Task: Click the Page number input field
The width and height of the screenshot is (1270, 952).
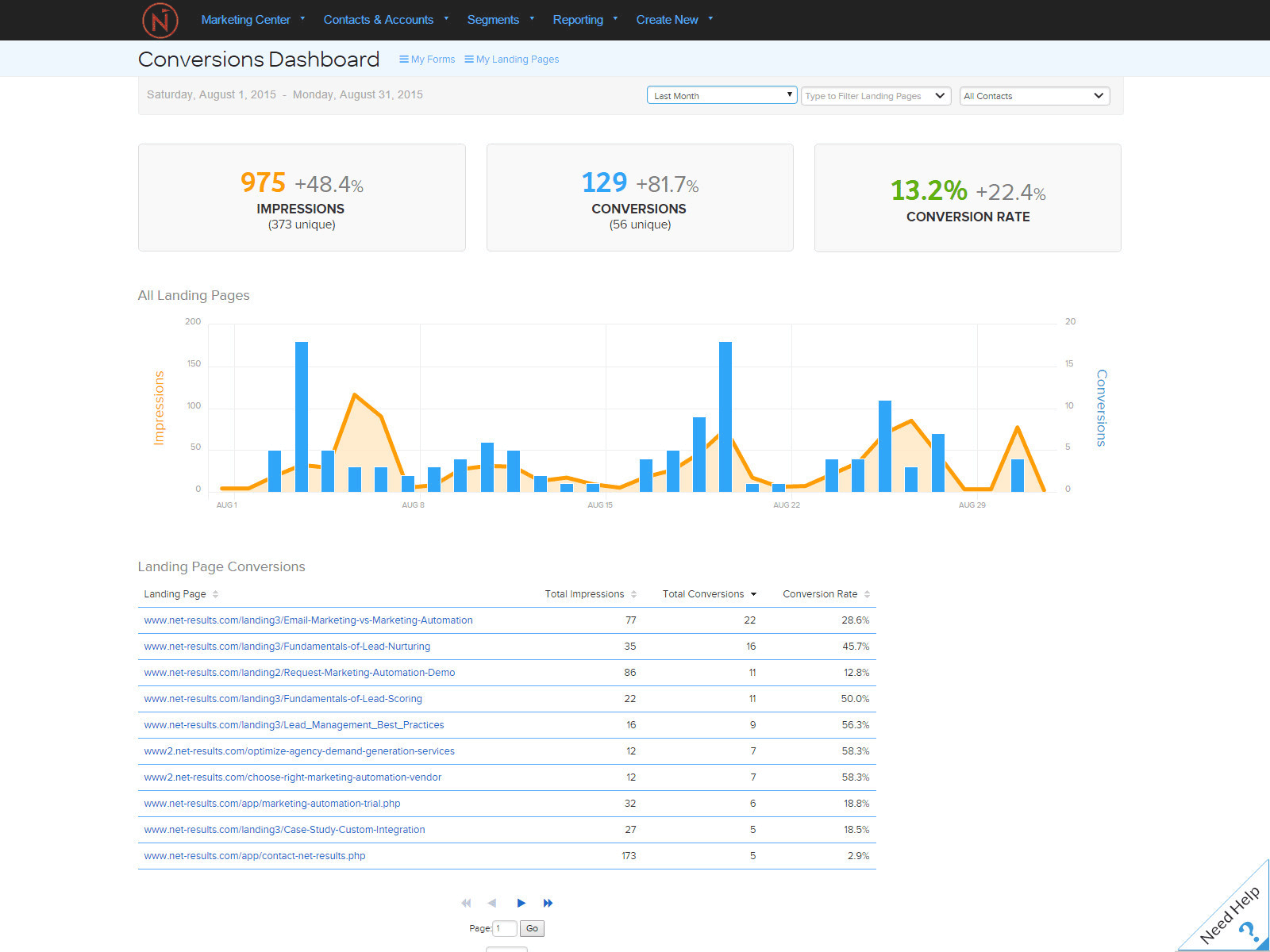Action: tap(505, 928)
